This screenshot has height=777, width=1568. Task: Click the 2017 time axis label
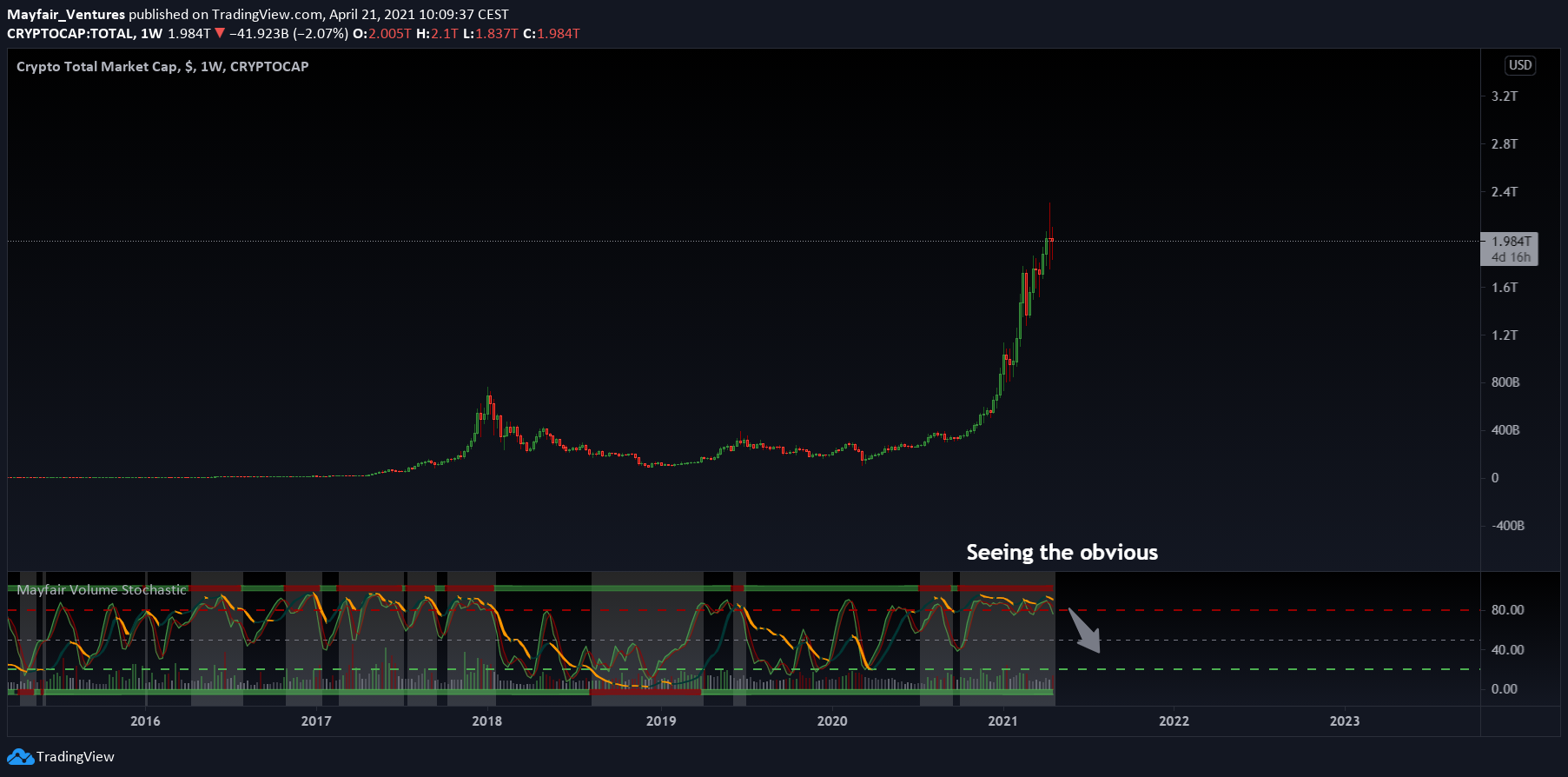click(x=316, y=721)
